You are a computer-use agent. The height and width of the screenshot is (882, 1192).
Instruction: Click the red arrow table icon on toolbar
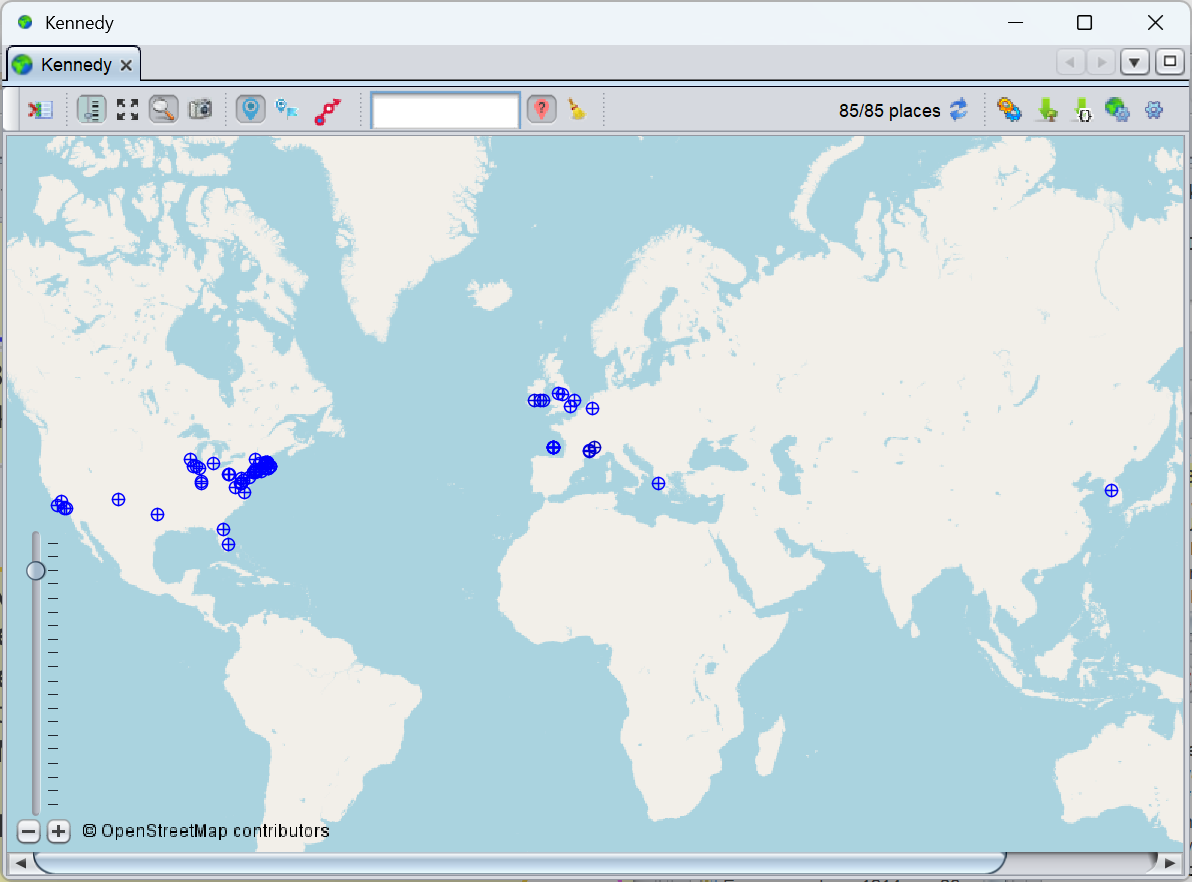point(40,110)
